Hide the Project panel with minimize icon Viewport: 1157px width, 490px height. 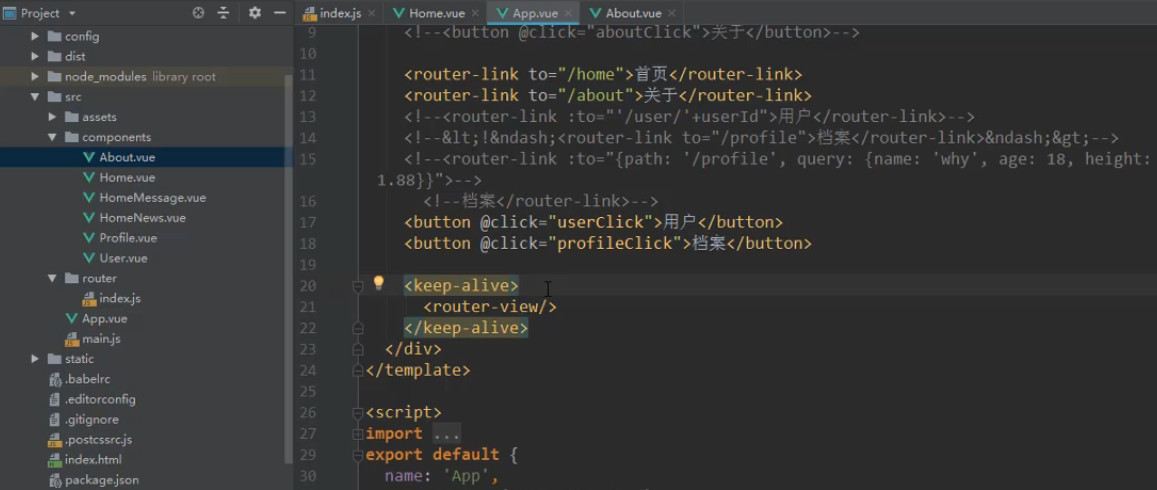pos(280,13)
